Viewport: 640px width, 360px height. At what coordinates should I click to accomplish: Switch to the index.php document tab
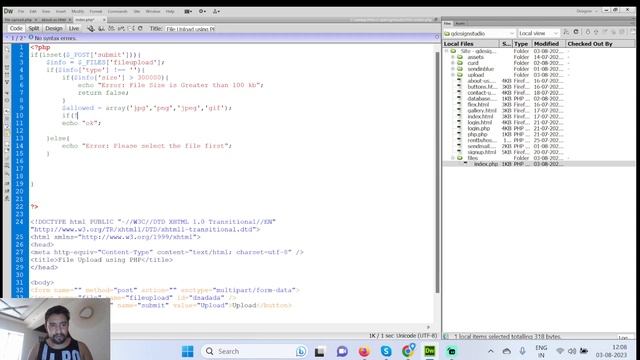85,20
